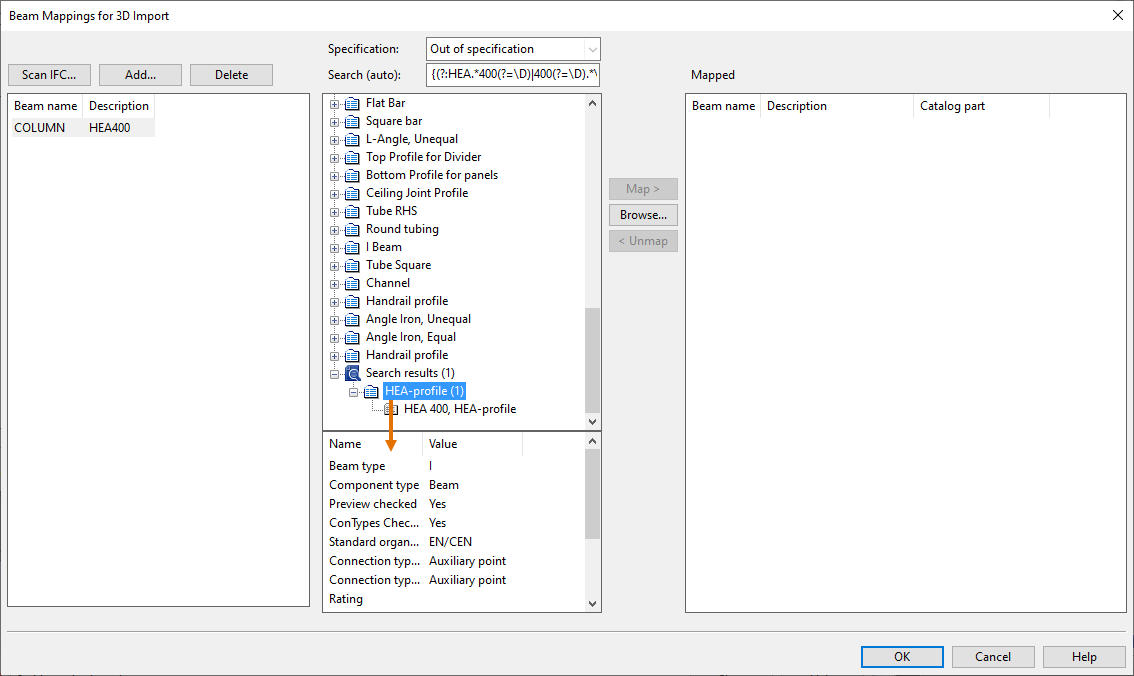Click the I Beam catalog icon

tap(352, 247)
